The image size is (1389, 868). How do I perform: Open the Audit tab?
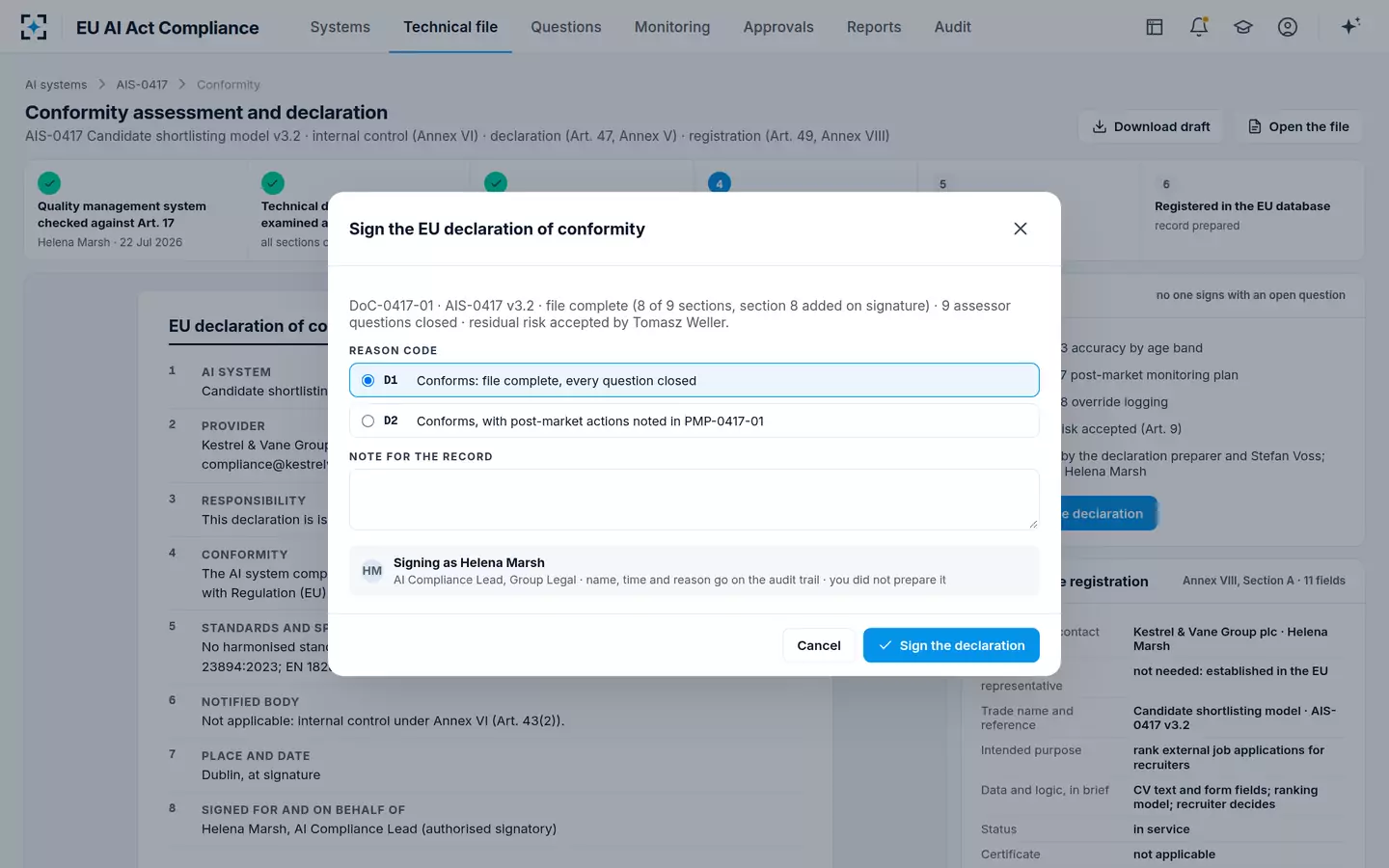click(952, 27)
